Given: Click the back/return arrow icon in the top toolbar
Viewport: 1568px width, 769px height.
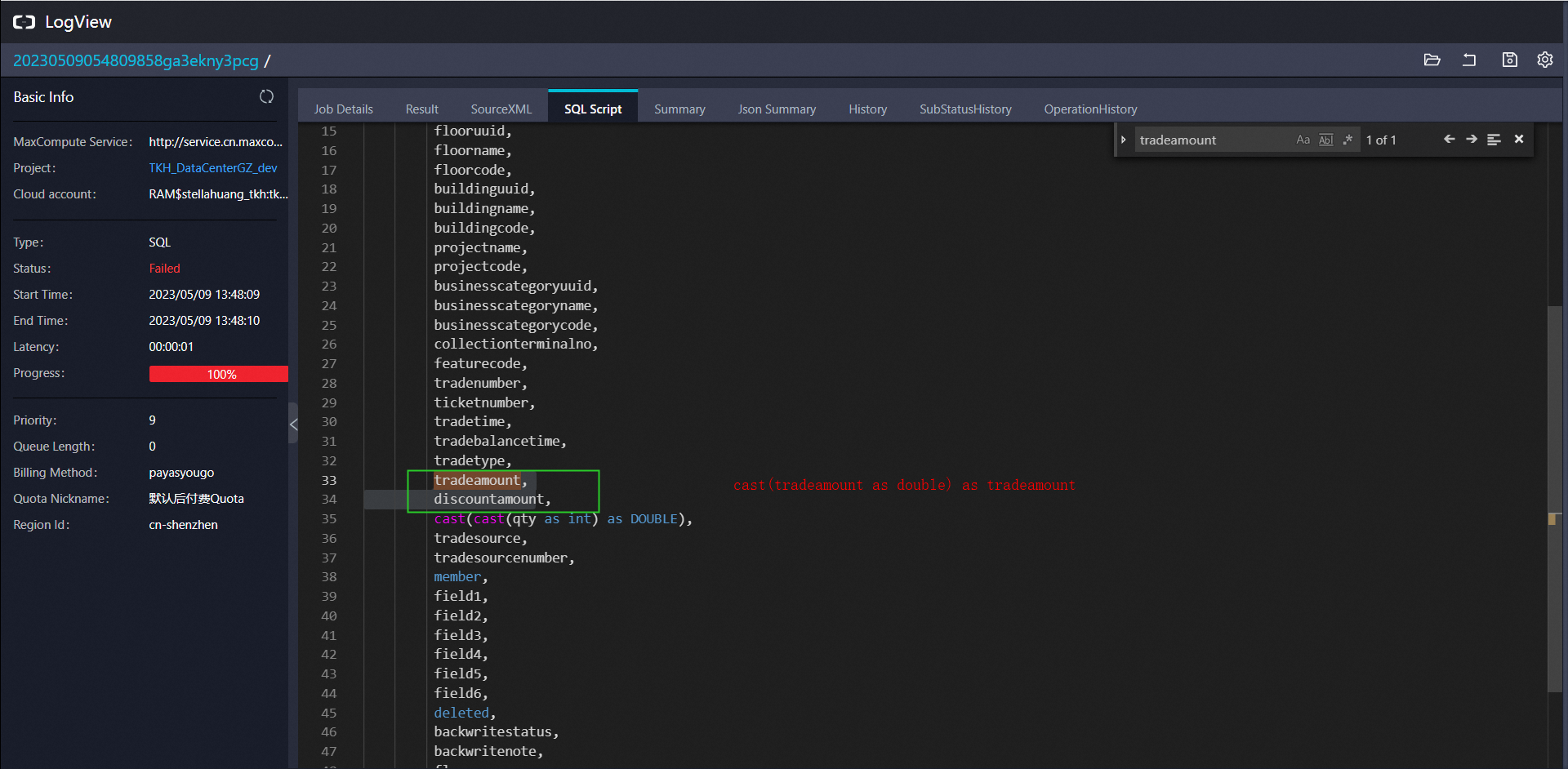Looking at the screenshot, I should coord(1469,60).
